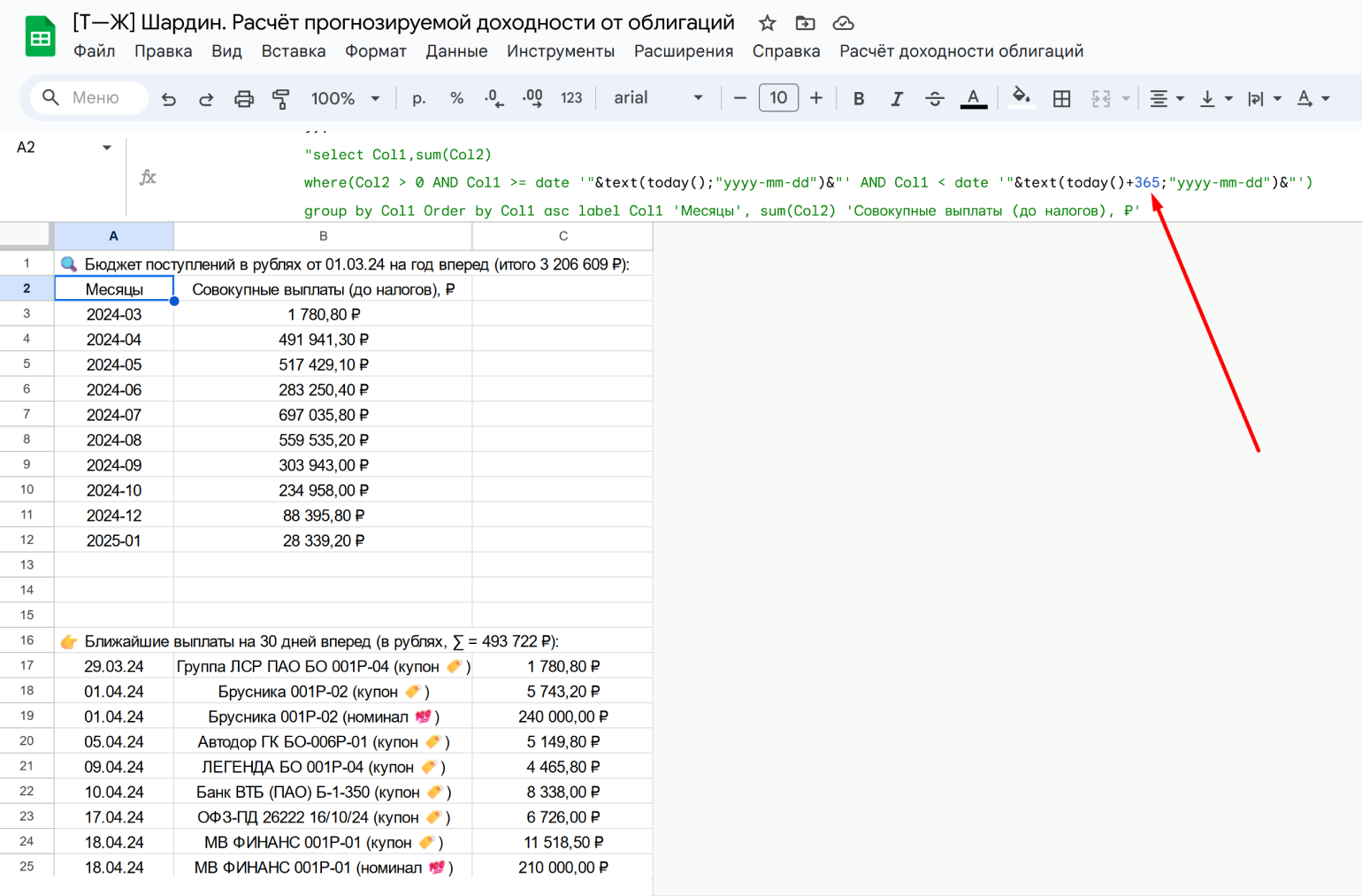Select row 16 header

[x=27, y=640]
